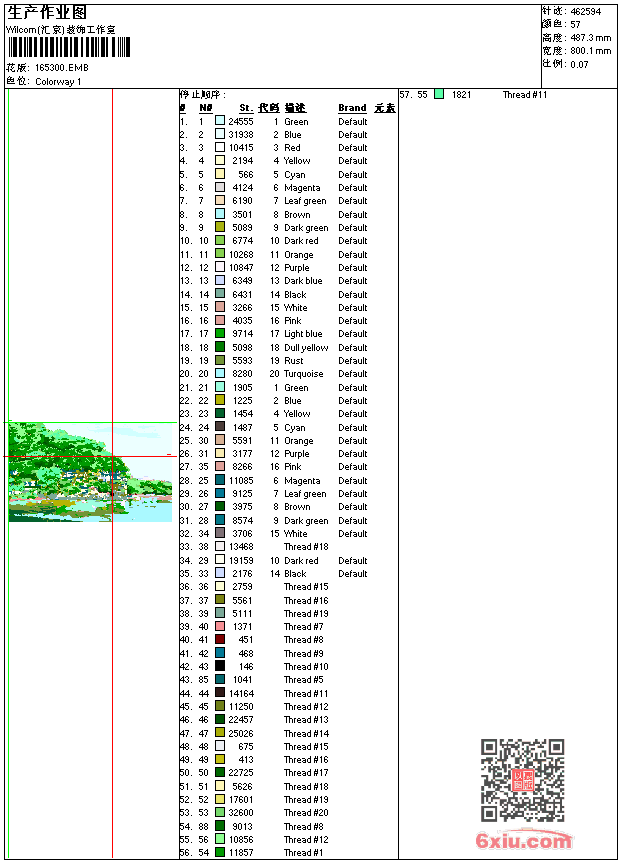Image resolution: width=620 pixels, height=860 pixels.
Task: Select the total stitch count 462594
Action: [585, 12]
